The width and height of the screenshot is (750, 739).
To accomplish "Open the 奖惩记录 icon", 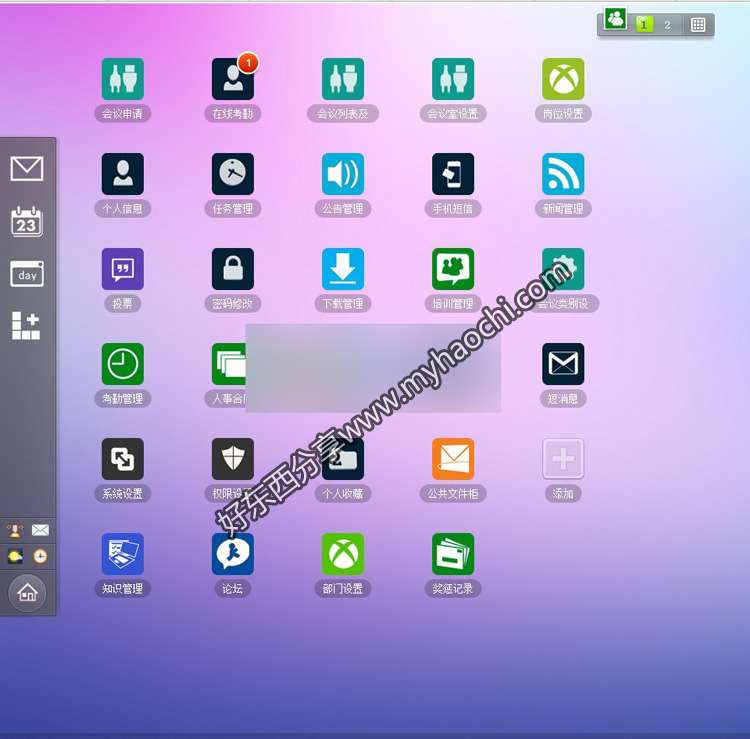I will point(453,553).
